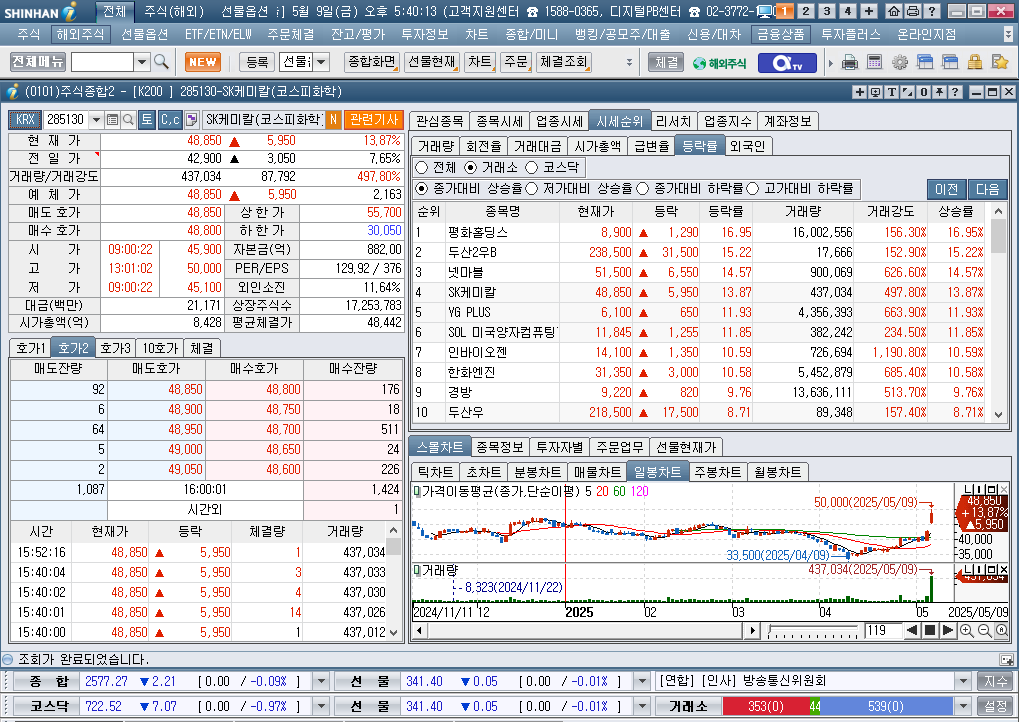Expand the menu bar overflow arrow
This screenshot has height=722, width=1019.
[1009, 34]
